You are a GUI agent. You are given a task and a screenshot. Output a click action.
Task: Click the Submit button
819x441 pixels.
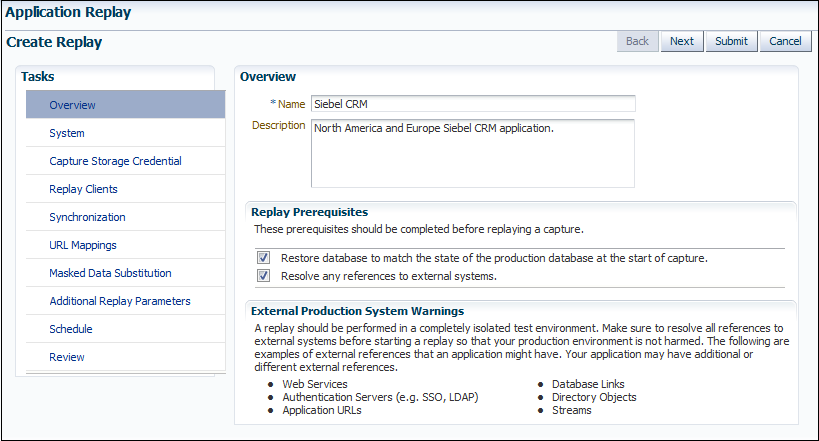731,41
